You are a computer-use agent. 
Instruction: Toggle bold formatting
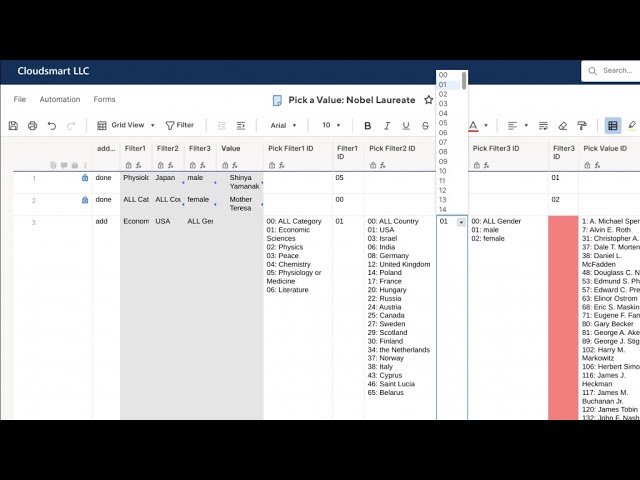pos(367,126)
